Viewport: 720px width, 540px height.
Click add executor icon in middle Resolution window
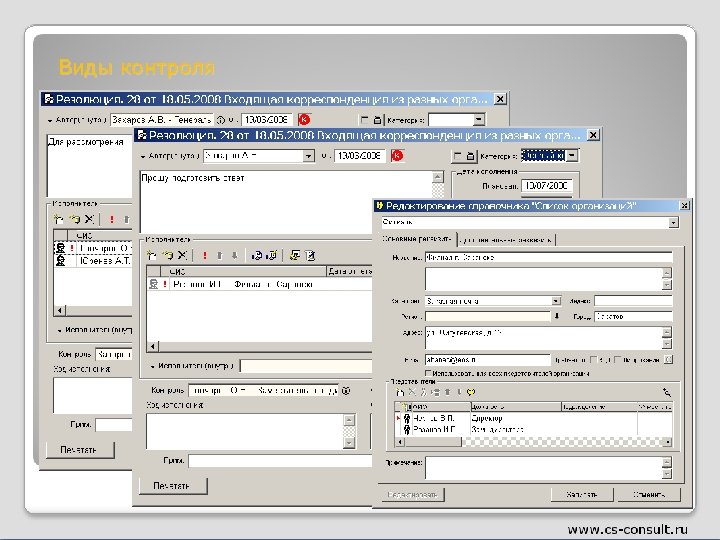pyautogui.click(x=152, y=255)
